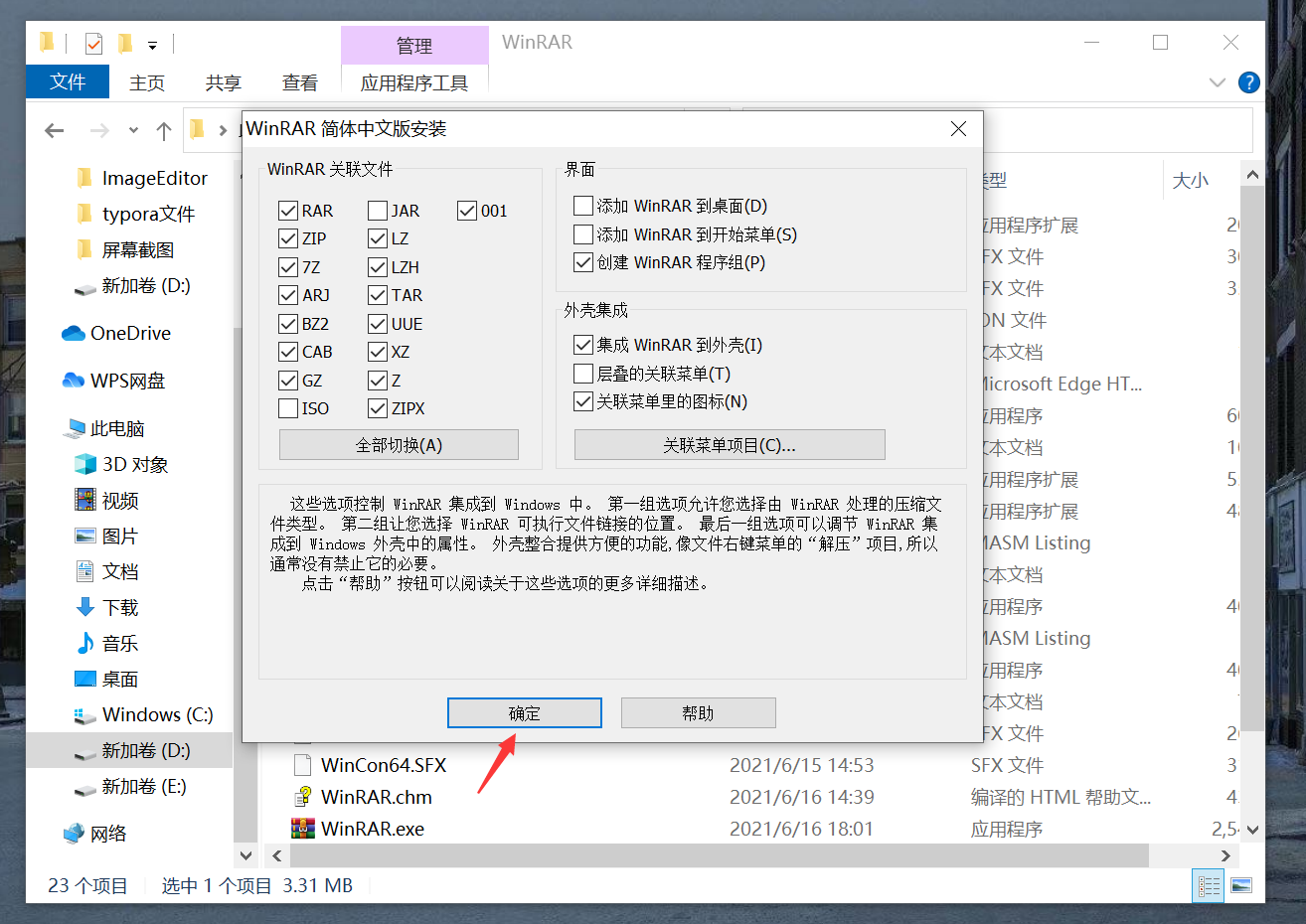Open WinRAR.exe from the file list
1306x924 pixels.
[x=375, y=828]
